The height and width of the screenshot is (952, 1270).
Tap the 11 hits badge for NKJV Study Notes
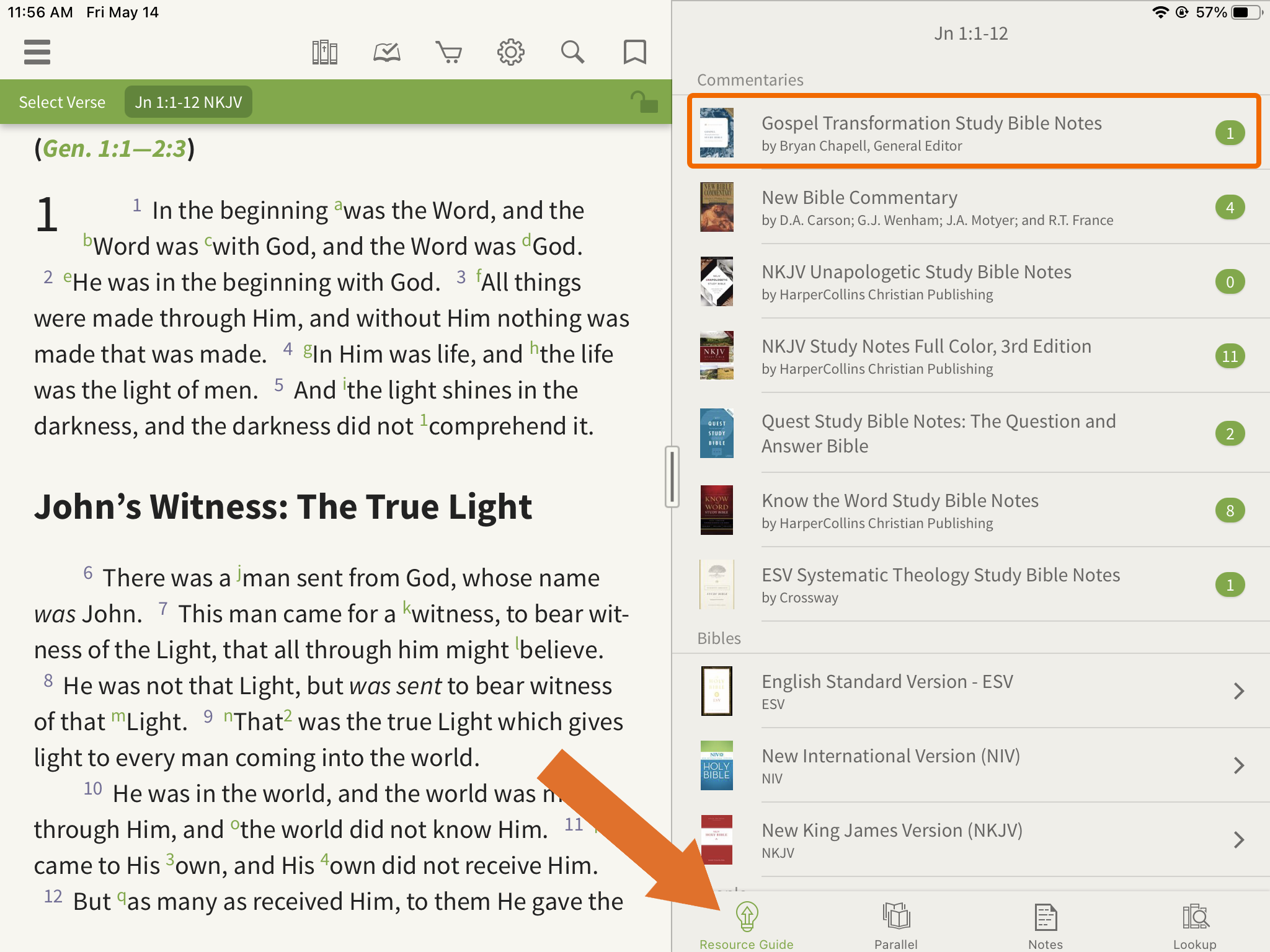1230,356
